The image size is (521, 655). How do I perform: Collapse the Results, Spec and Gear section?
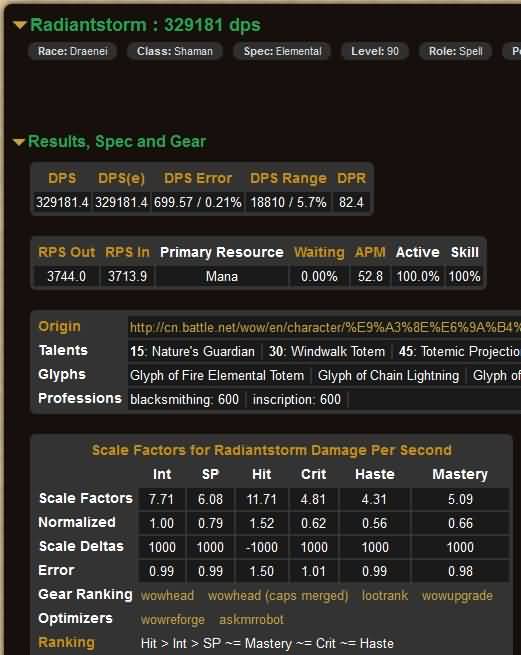click(20, 142)
